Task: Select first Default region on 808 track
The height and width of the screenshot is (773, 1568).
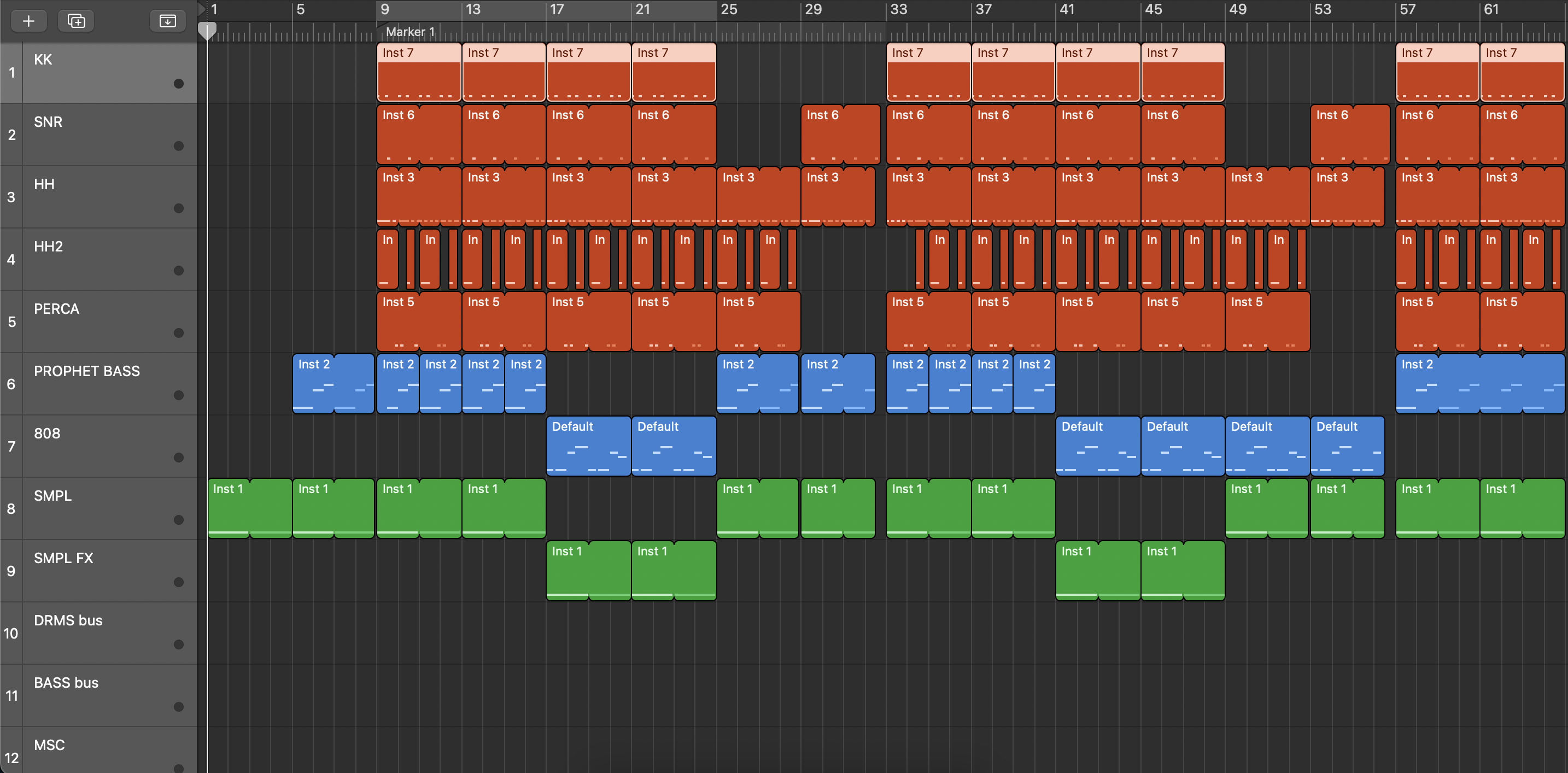Action: tap(588, 447)
